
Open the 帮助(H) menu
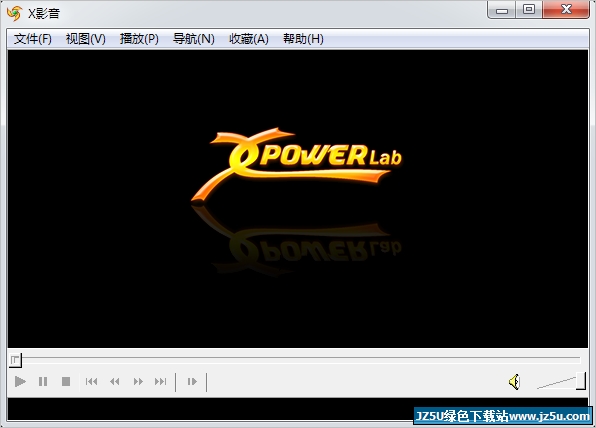pyautogui.click(x=303, y=39)
